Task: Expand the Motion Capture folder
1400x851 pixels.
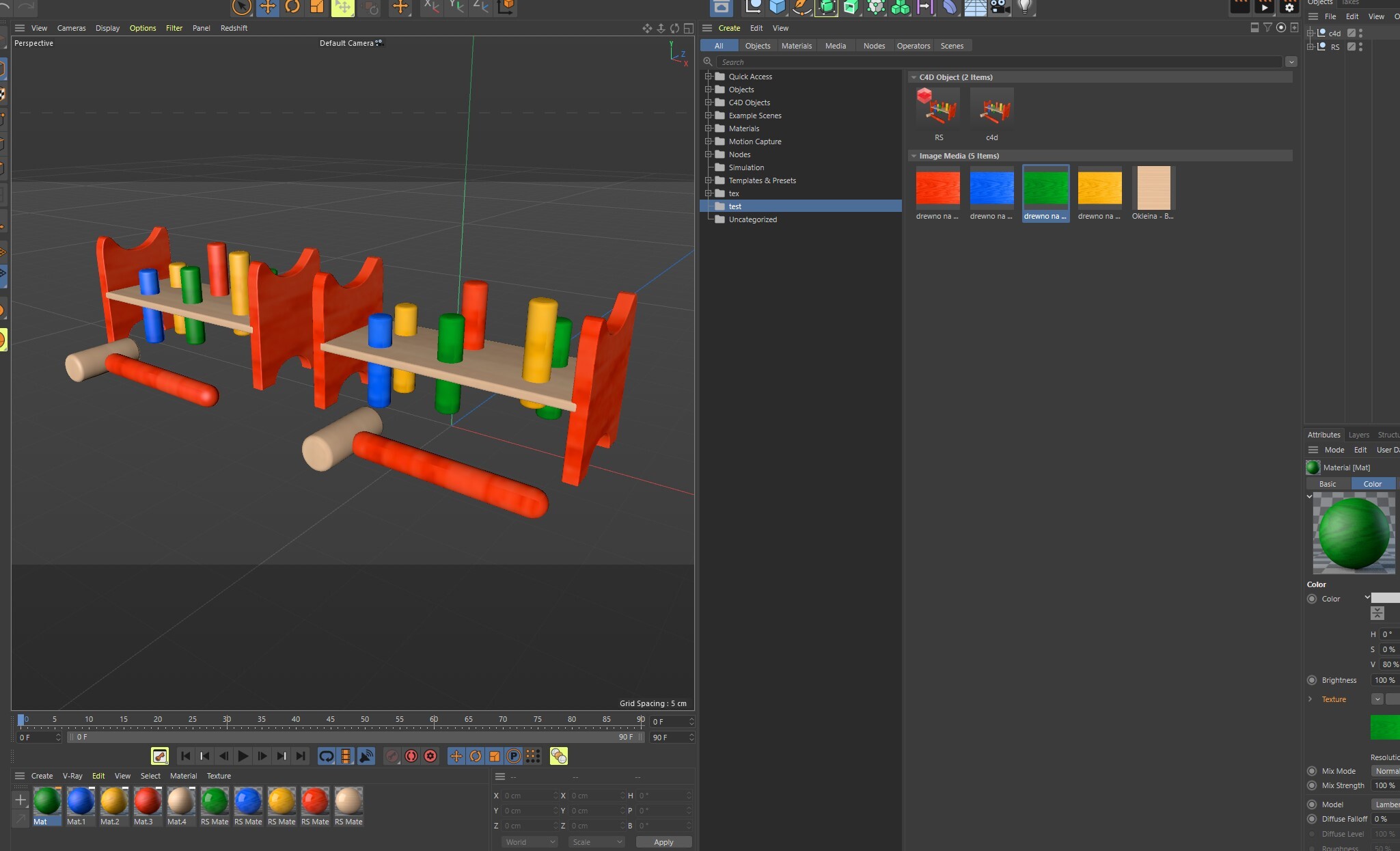Action: point(709,141)
